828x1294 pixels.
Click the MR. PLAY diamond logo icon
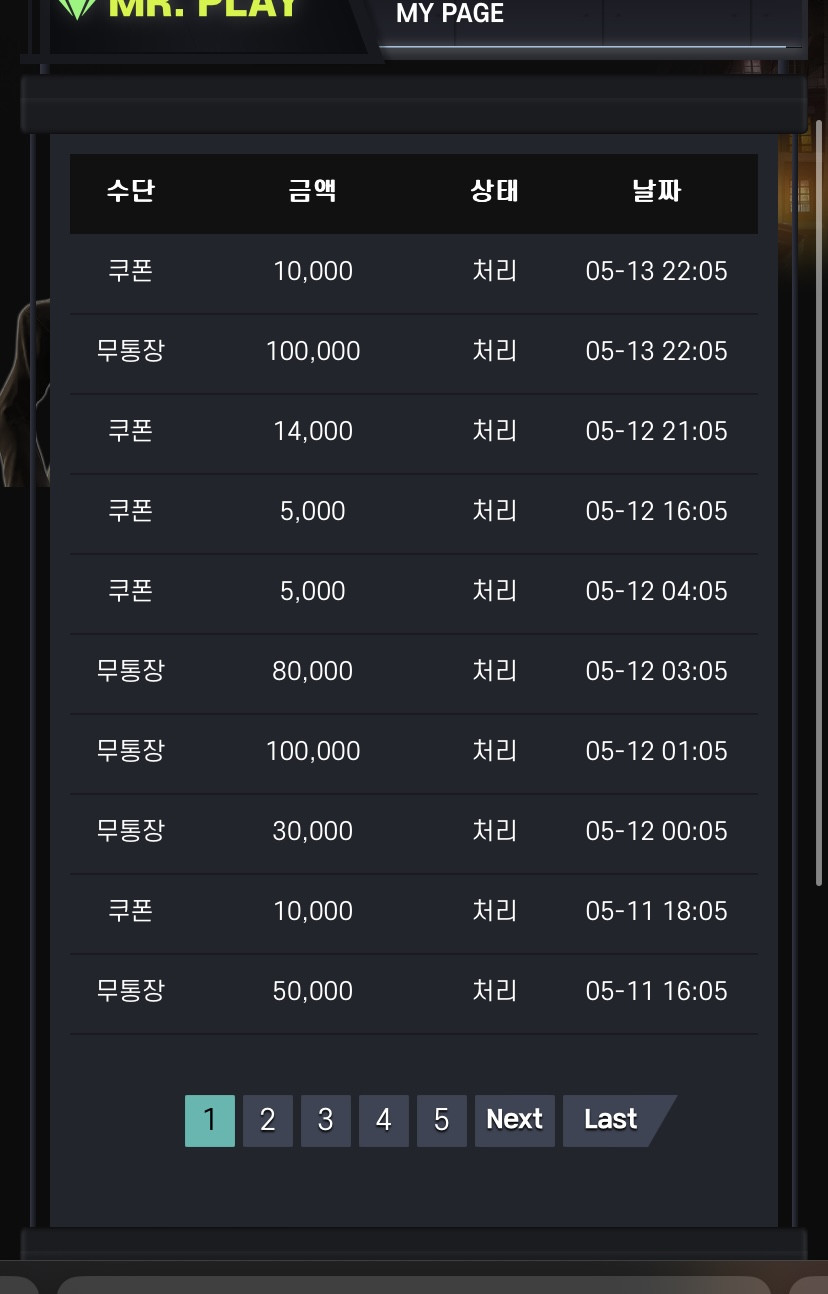pos(76,8)
